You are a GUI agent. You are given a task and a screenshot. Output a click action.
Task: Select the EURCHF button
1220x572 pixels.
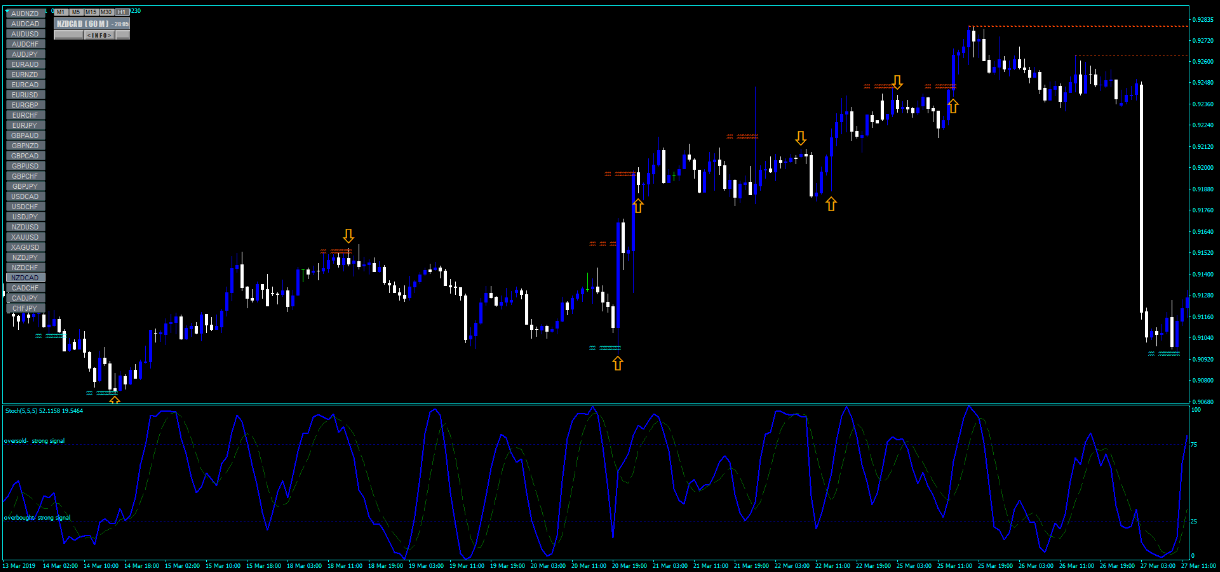[x=25, y=115]
